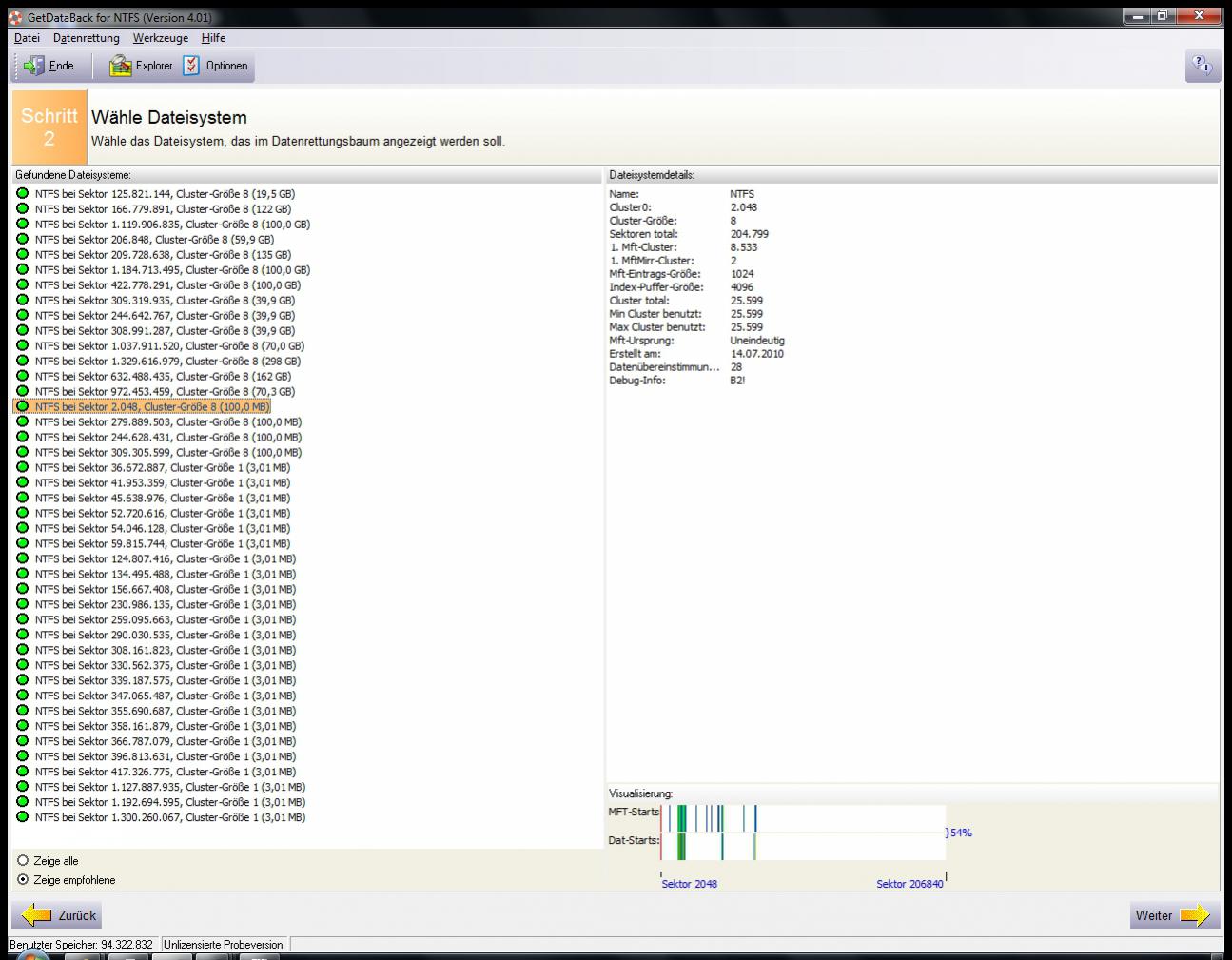Open the Datei menu
Viewport: 1232px width, 960px height.
pos(27,38)
